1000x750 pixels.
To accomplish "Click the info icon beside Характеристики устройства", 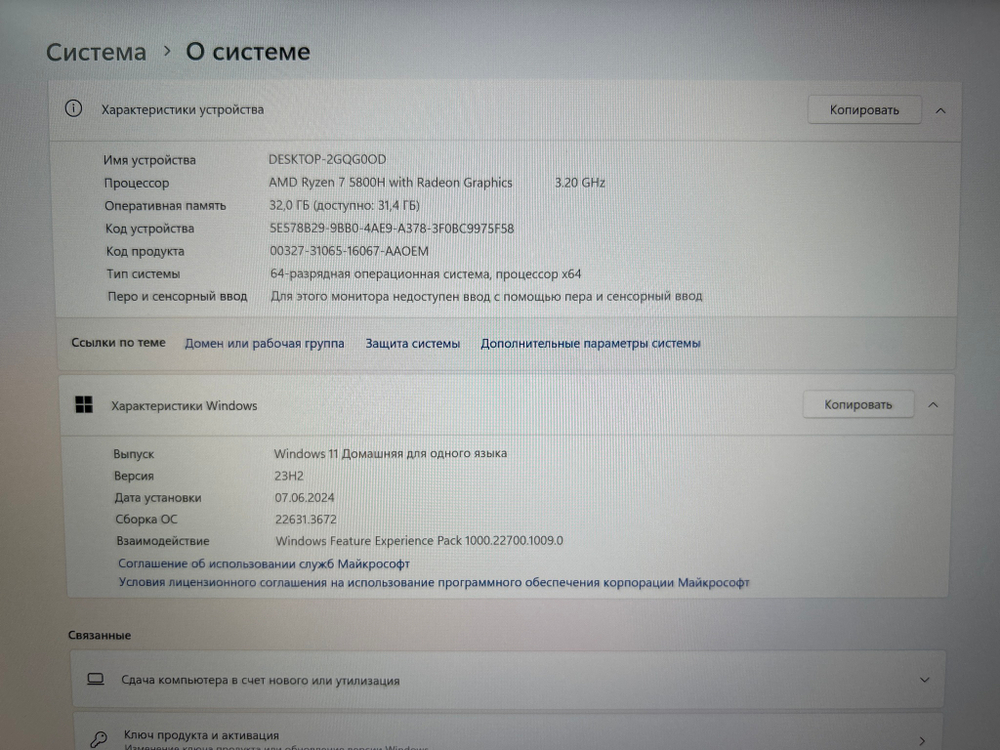I will (x=71, y=110).
